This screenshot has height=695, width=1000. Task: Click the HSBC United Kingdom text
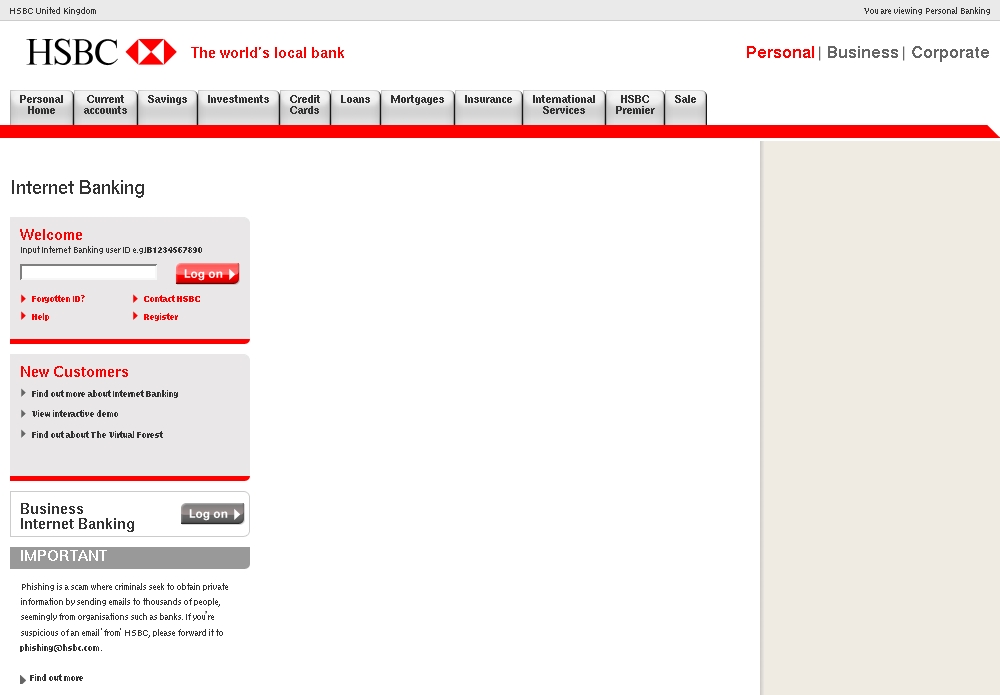(53, 11)
